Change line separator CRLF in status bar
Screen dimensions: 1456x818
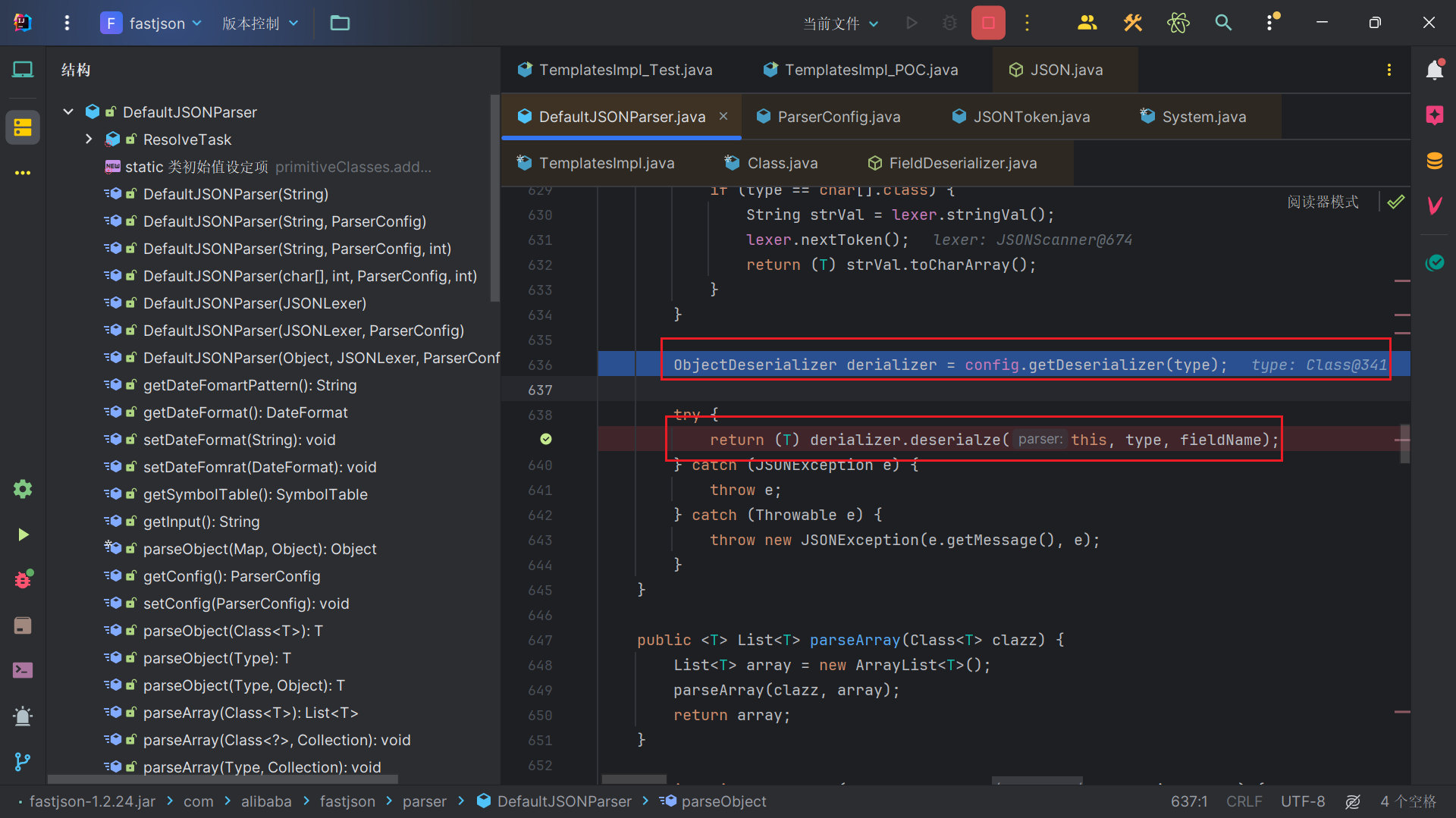click(1244, 801)
